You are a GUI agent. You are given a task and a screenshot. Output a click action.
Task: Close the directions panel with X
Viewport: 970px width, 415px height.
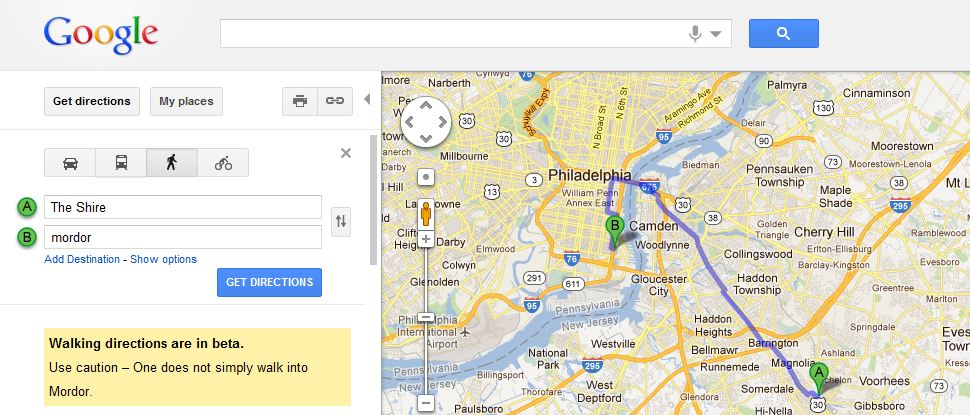[x=346, y=153]
